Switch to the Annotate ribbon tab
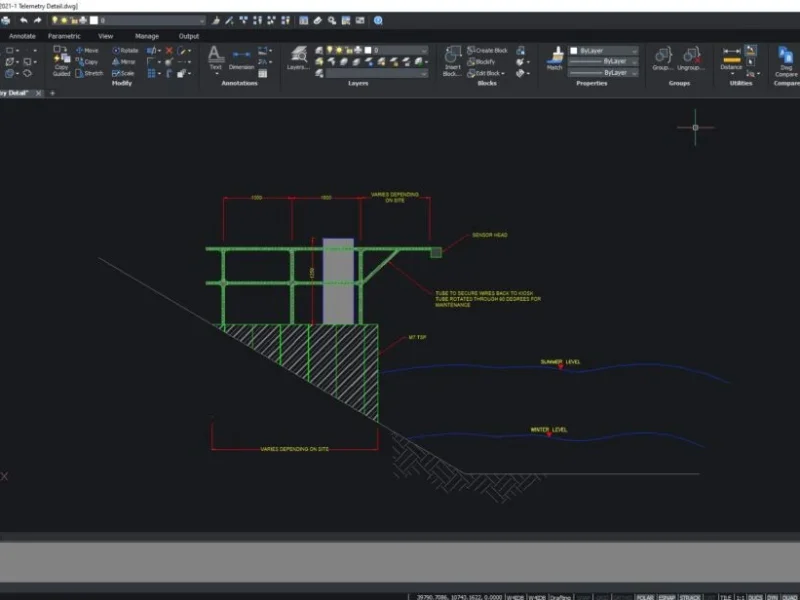This screenshot has width=800, height=600. [22, 36]
